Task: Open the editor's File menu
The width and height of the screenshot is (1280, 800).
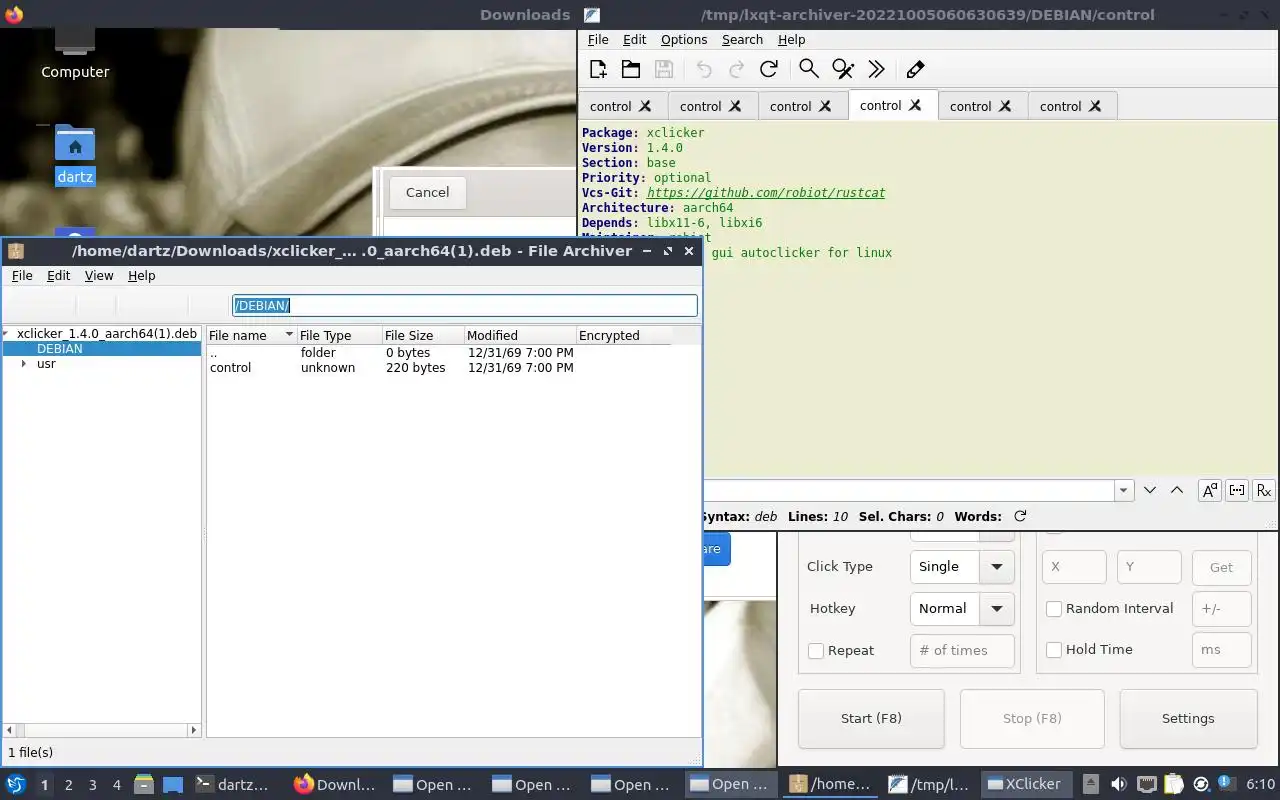Action: coord(598,39)
